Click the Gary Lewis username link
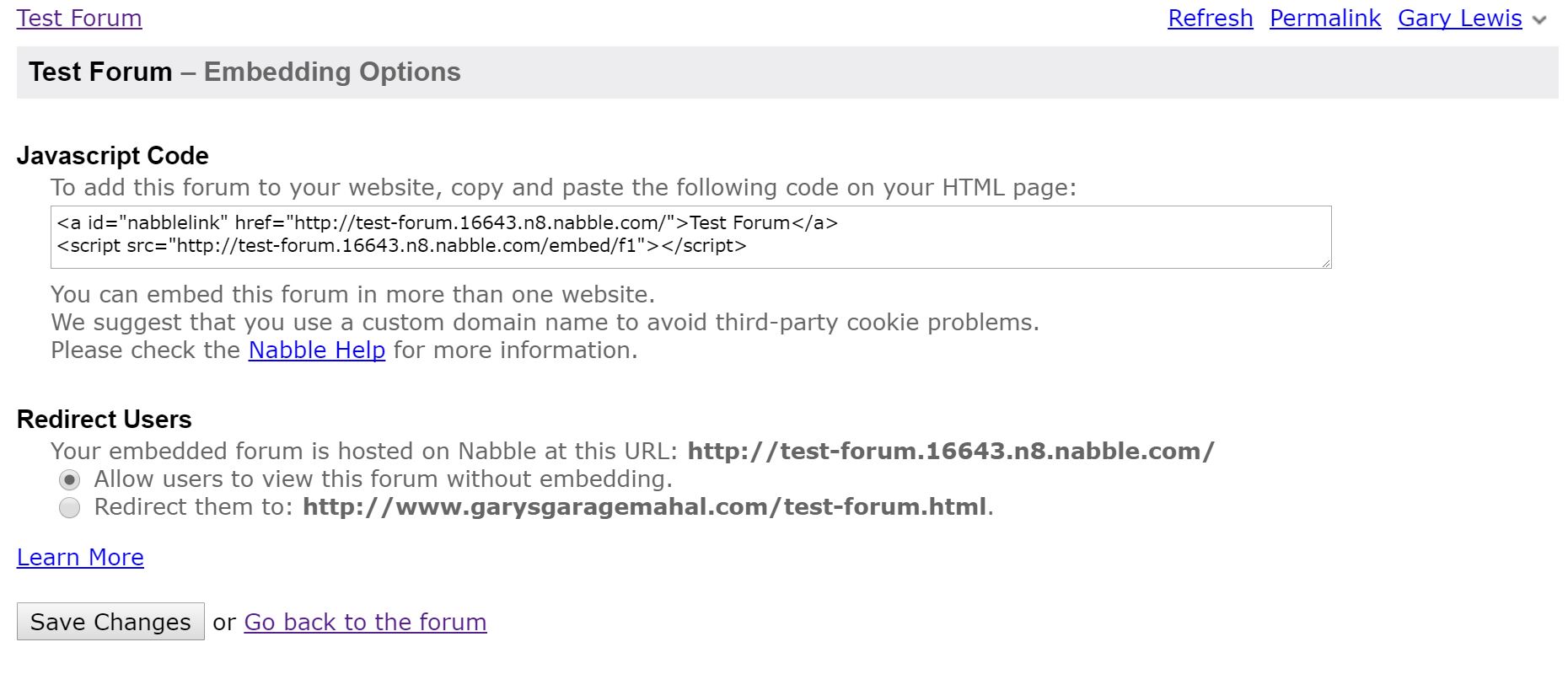This screenshot has width=1568, height=674. 1459,19
